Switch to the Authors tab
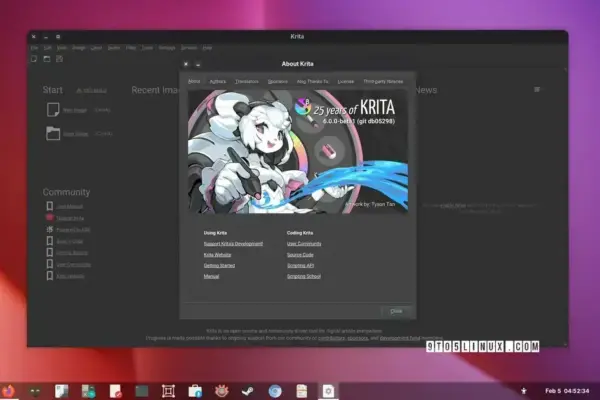This screenshot has width=600, height=400. click(x=218, y=82)
